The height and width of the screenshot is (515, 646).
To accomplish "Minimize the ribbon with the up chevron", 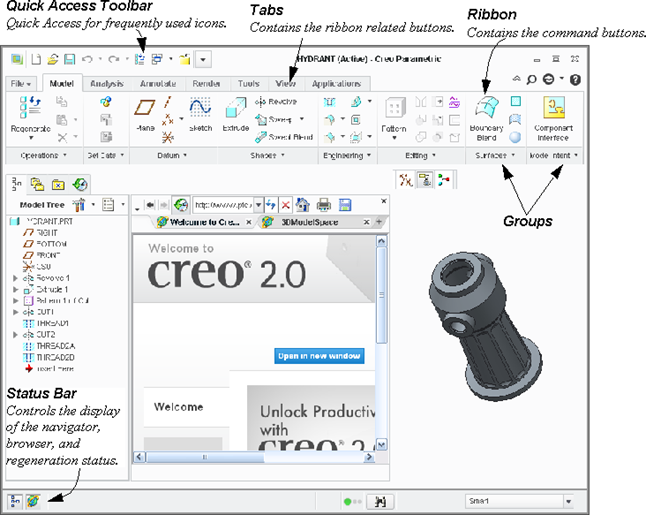I will click(x=516, y=78).
